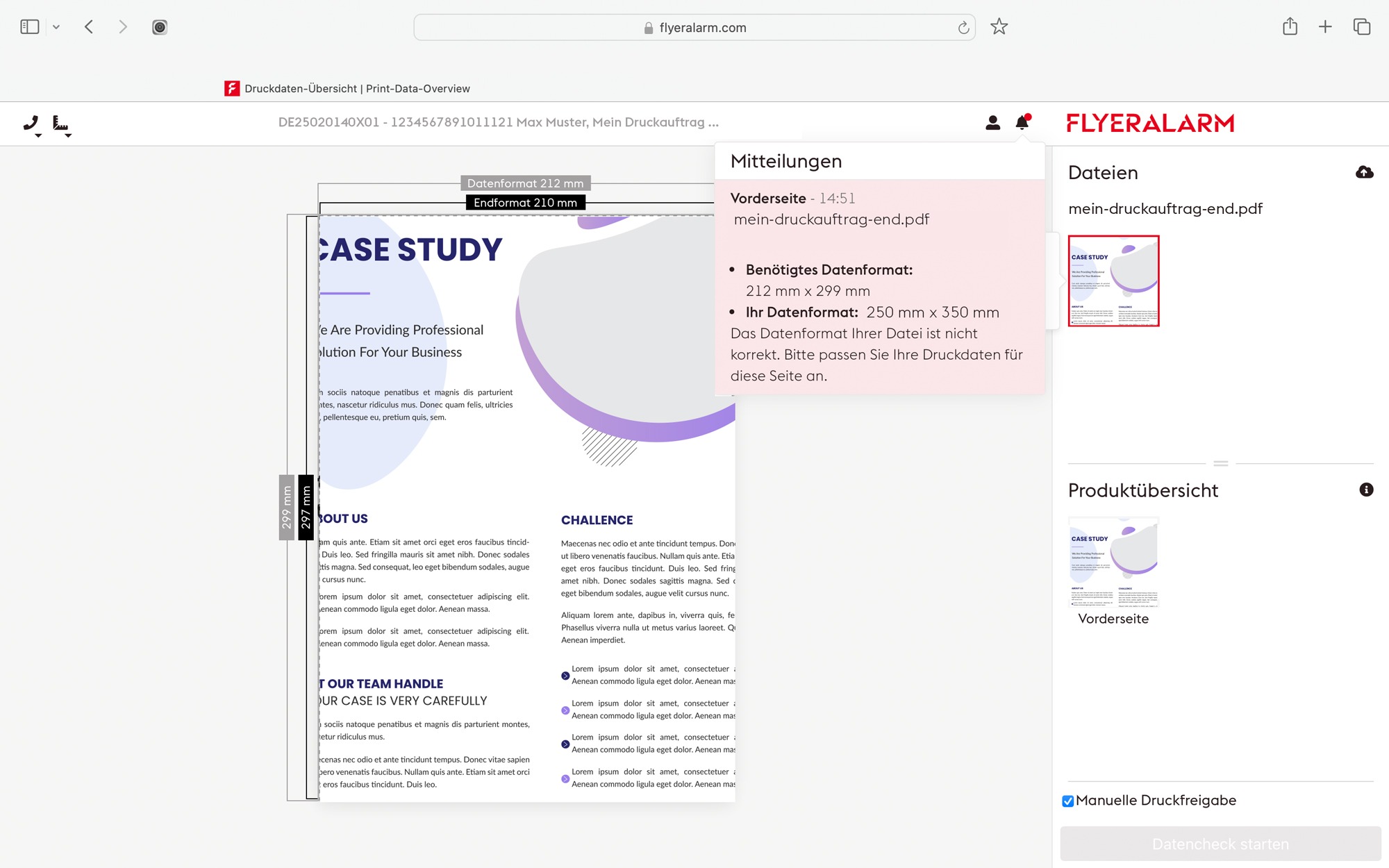Click the Datencheck starten button

tap(1220, 844)
